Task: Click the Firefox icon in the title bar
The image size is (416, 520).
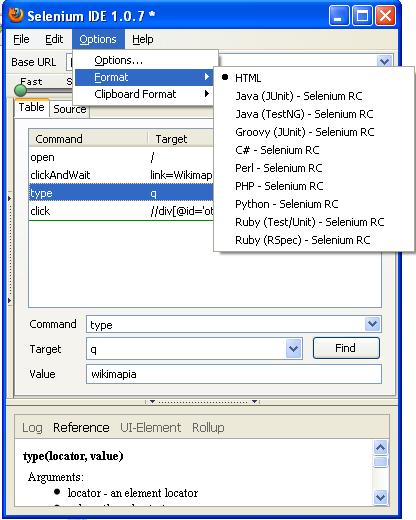Action: [16, 15]
